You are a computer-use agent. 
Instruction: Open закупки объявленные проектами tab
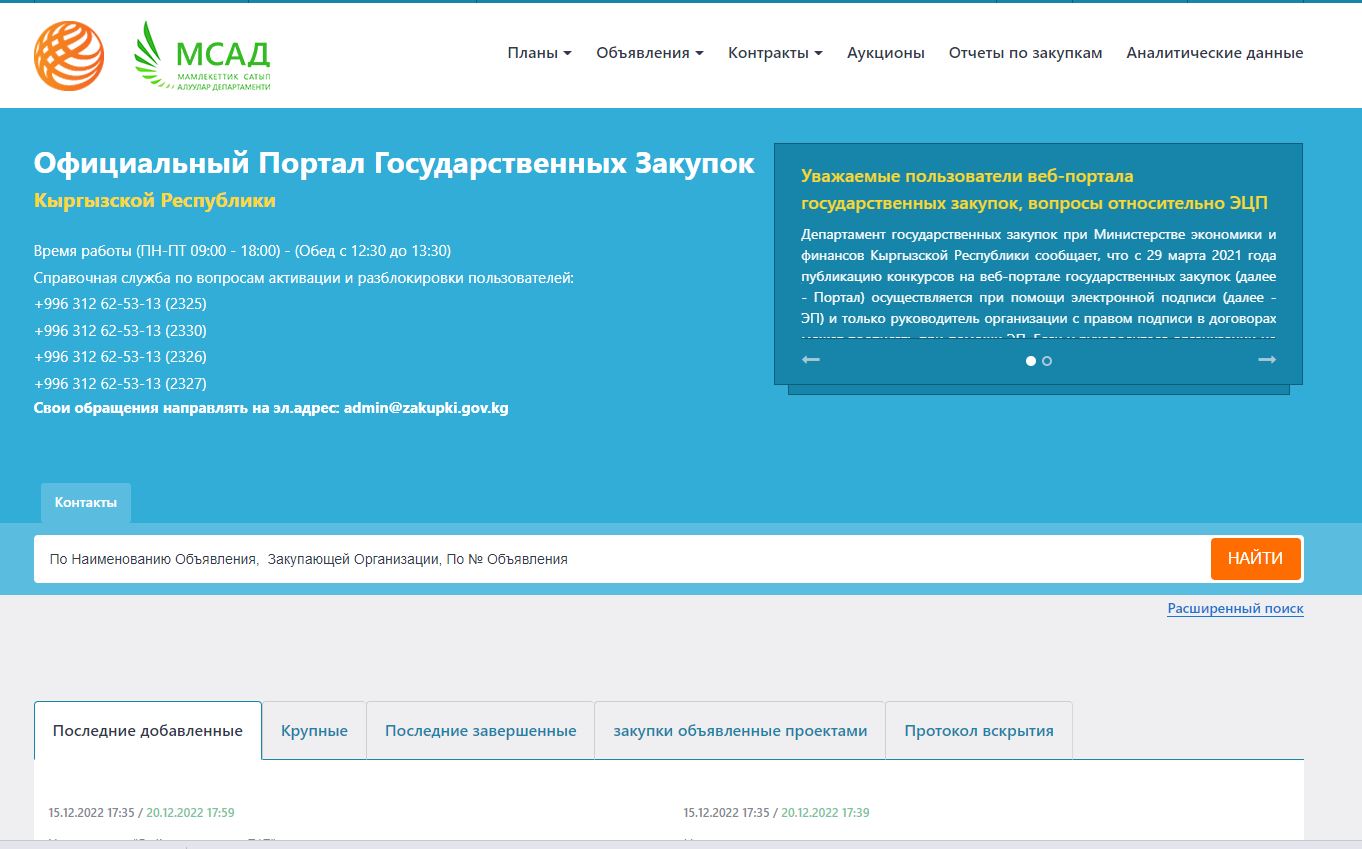click(740, 731)
